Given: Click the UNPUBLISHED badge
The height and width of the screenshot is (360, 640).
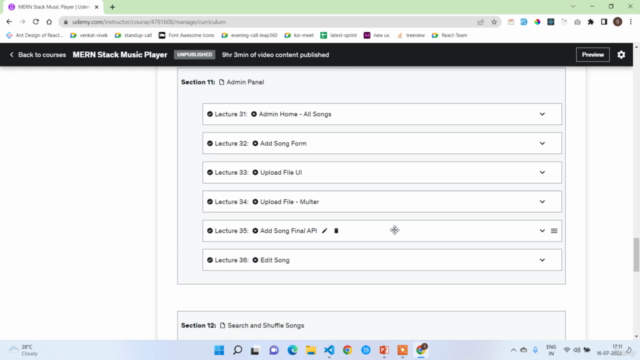Looking at the screenshot, I should pyautogui.click(x=195, y=55).
